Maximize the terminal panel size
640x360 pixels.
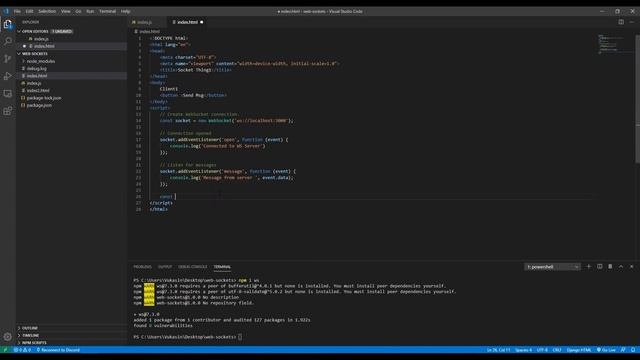[x=621, y=267]
